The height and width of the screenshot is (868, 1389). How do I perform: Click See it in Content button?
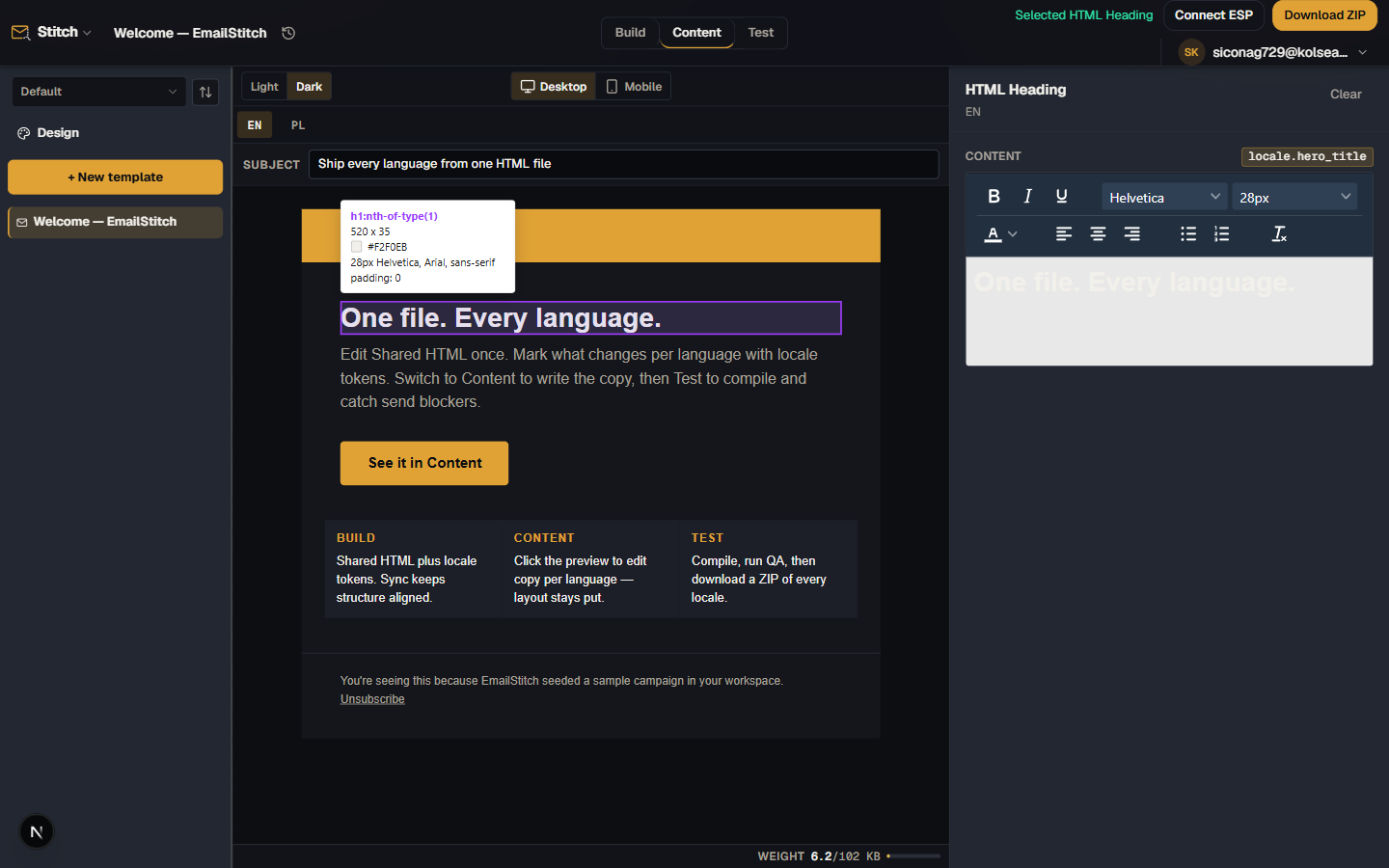coord(424,463)
